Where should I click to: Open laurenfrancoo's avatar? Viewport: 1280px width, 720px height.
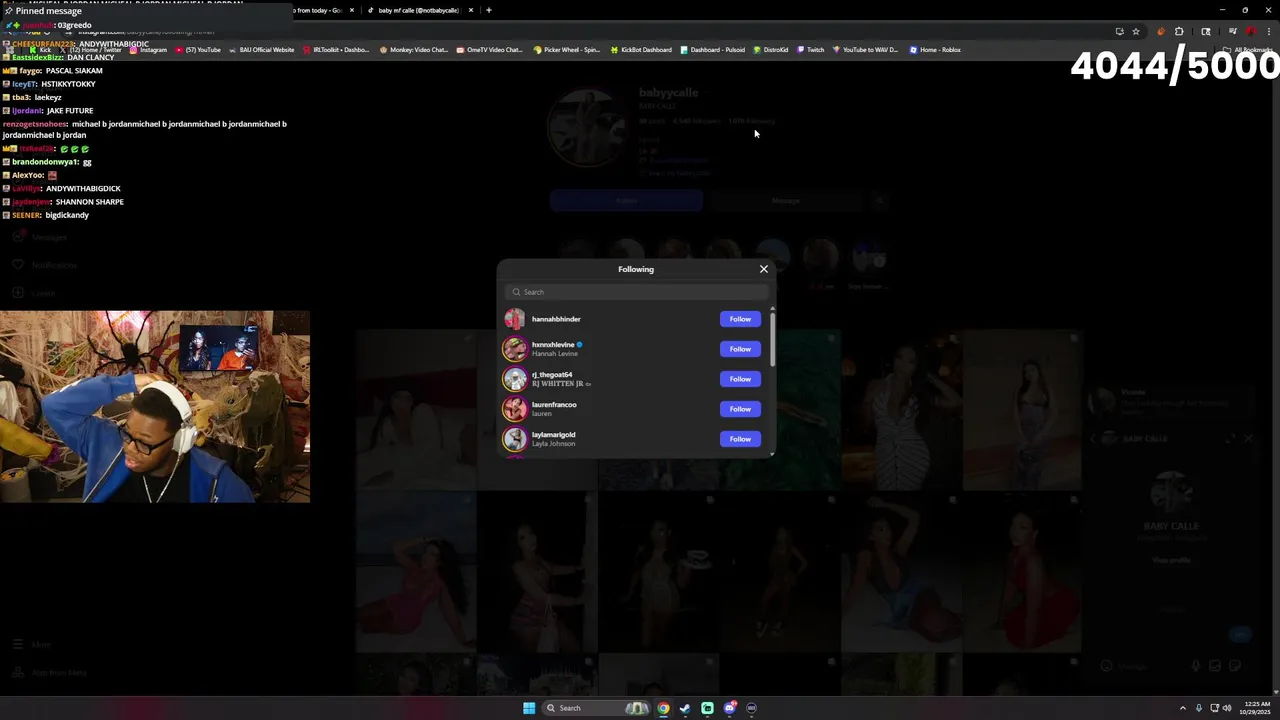(515, 409)
